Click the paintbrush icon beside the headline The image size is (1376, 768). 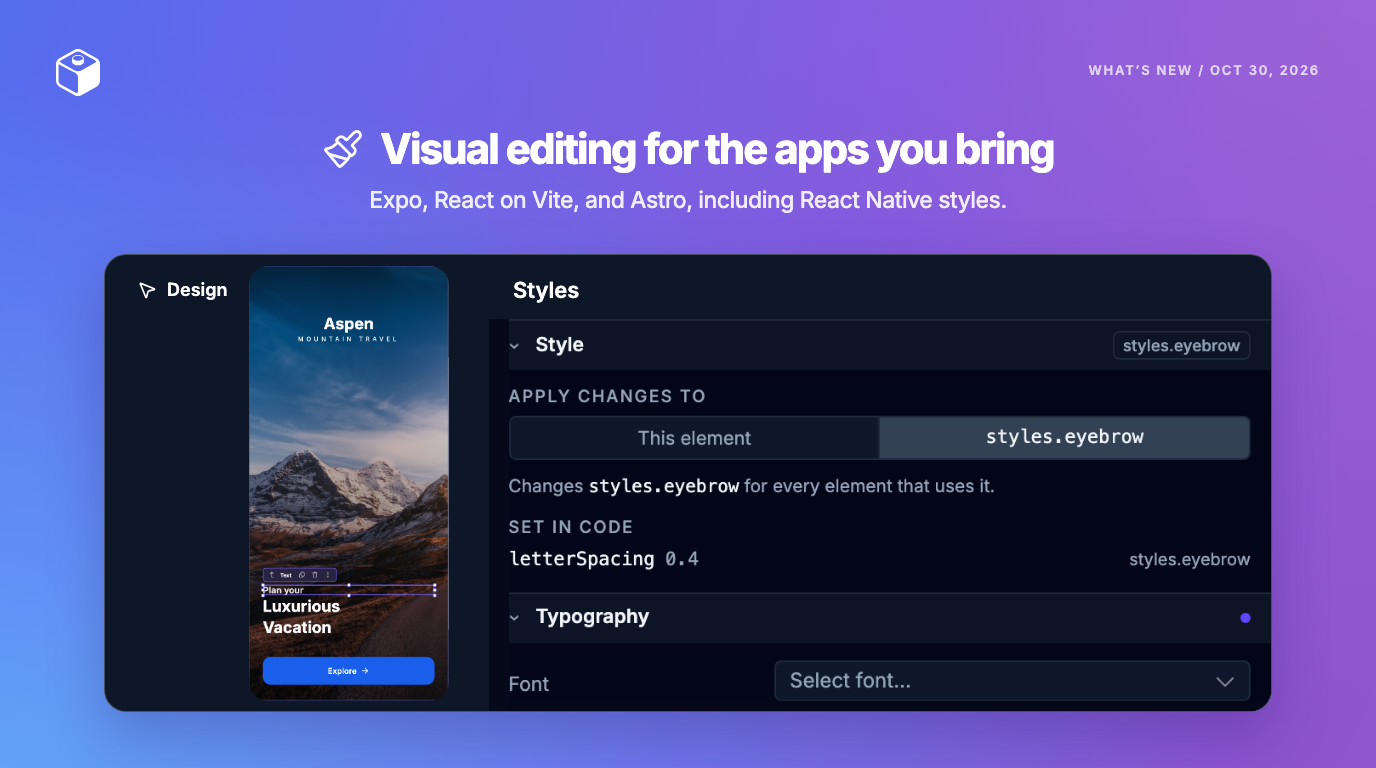click(x=343, y=149)
